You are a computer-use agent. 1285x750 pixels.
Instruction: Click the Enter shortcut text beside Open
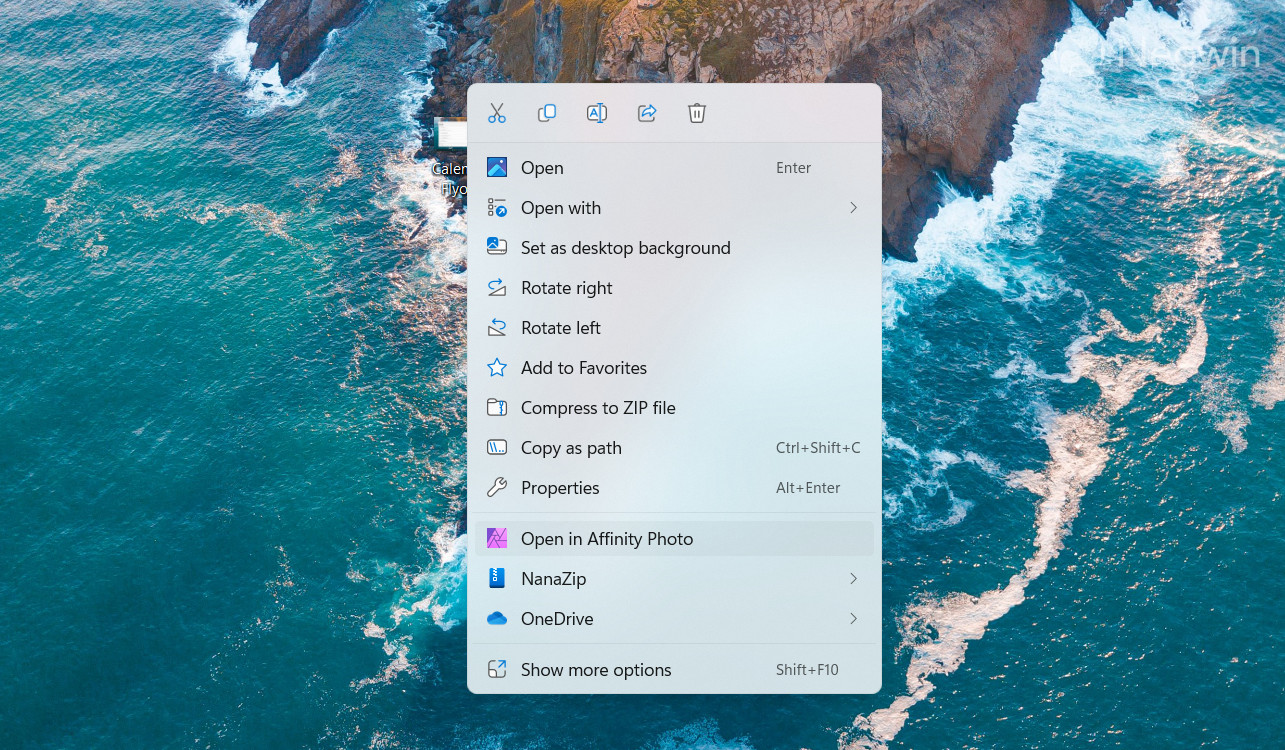793,168
